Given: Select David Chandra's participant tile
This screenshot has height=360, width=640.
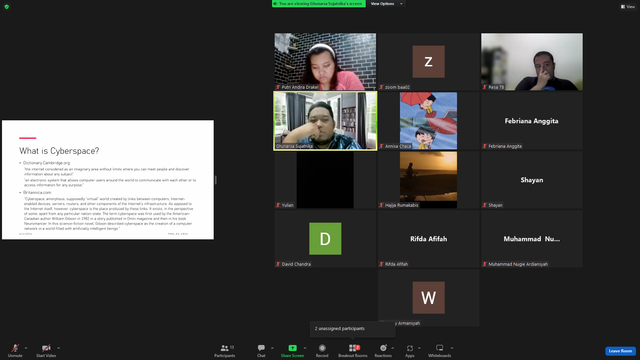Looking at the screenshot, I should coord(325,239).
